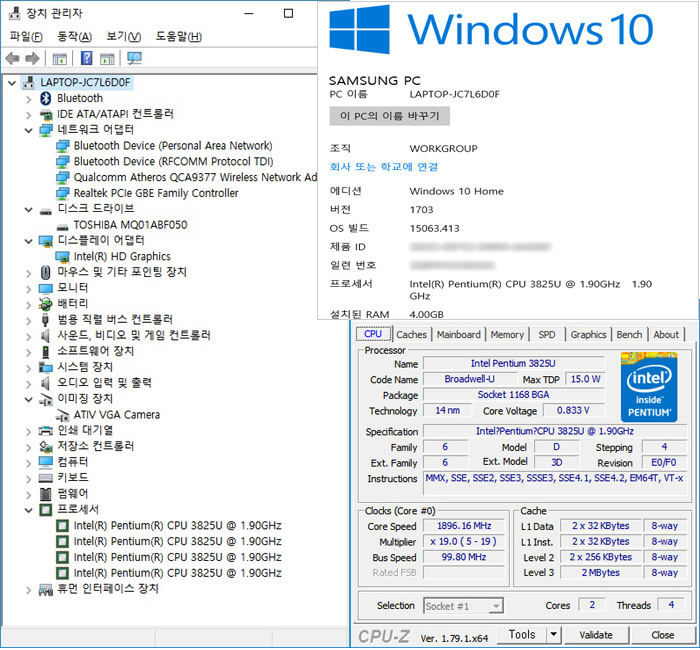Click the TOSHIBA MQ01ABF050 disk icon
The height and width of the screenshot is (650, 700).
pyautogui.click(x=62, y=226)
